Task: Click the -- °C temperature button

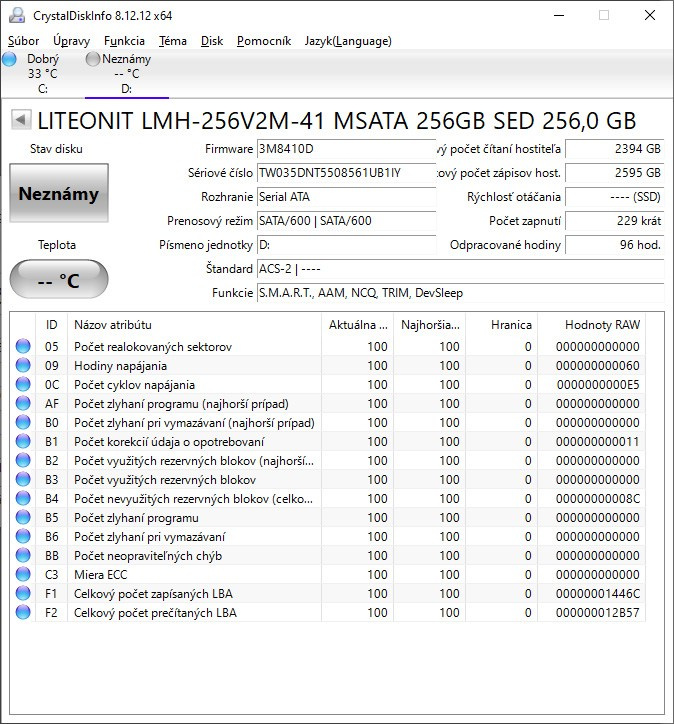Action: [x=59, y=279]
